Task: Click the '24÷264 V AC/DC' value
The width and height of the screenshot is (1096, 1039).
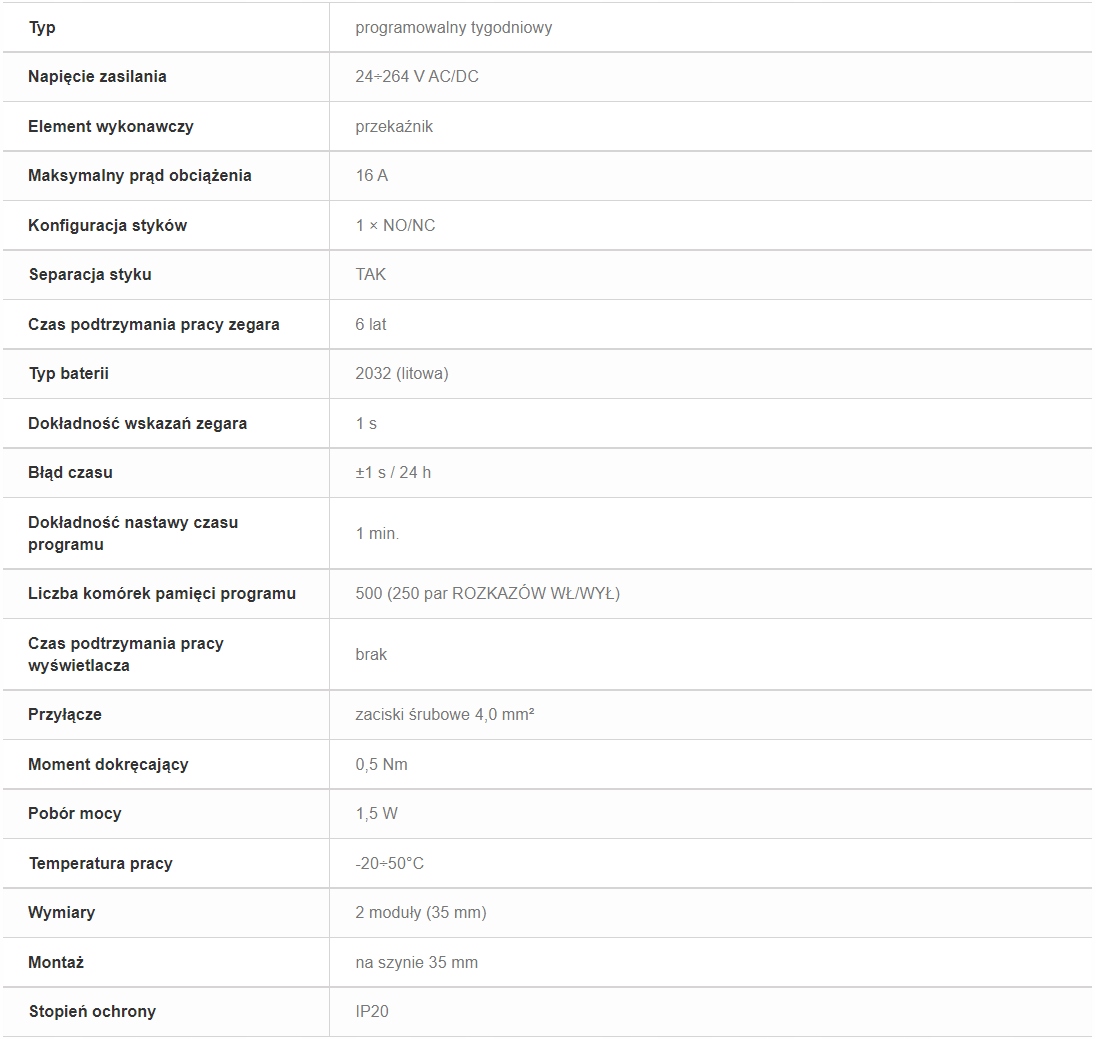Action: click(x=417, y=76)
